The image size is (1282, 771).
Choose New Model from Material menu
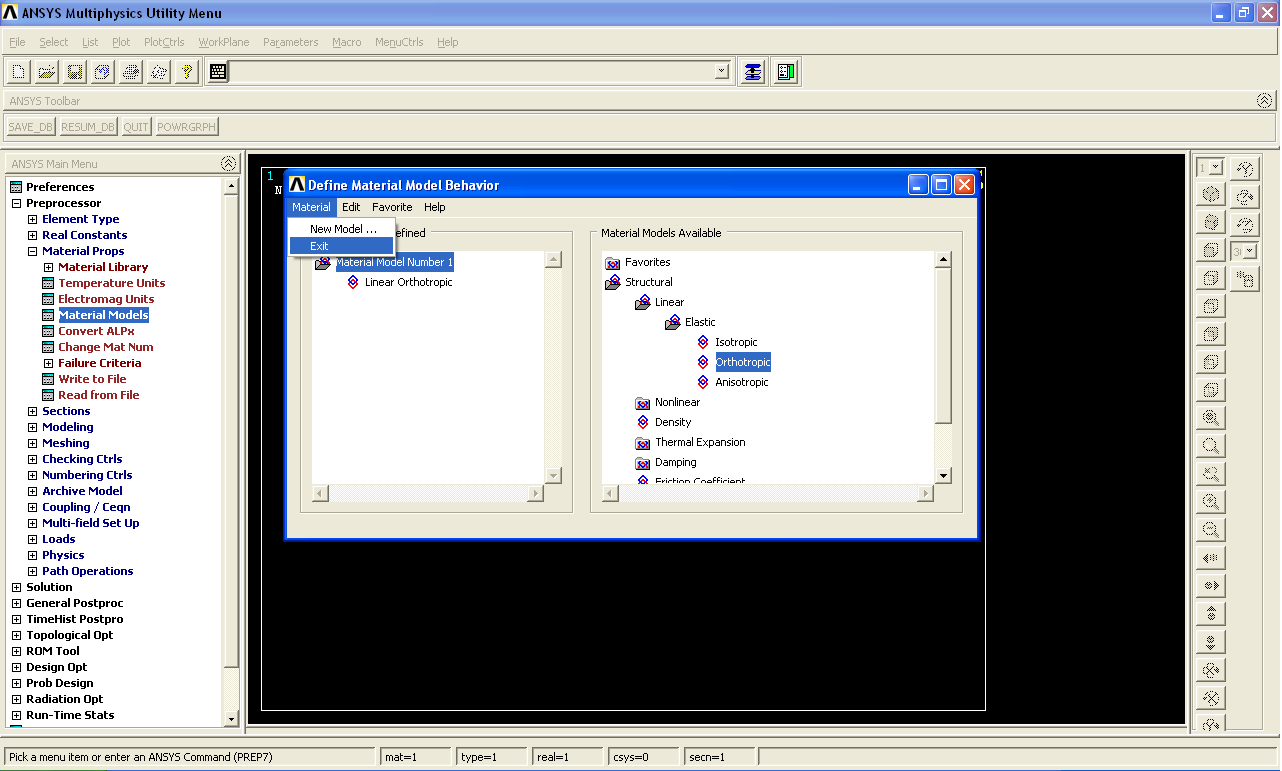[x=341, y=229]
